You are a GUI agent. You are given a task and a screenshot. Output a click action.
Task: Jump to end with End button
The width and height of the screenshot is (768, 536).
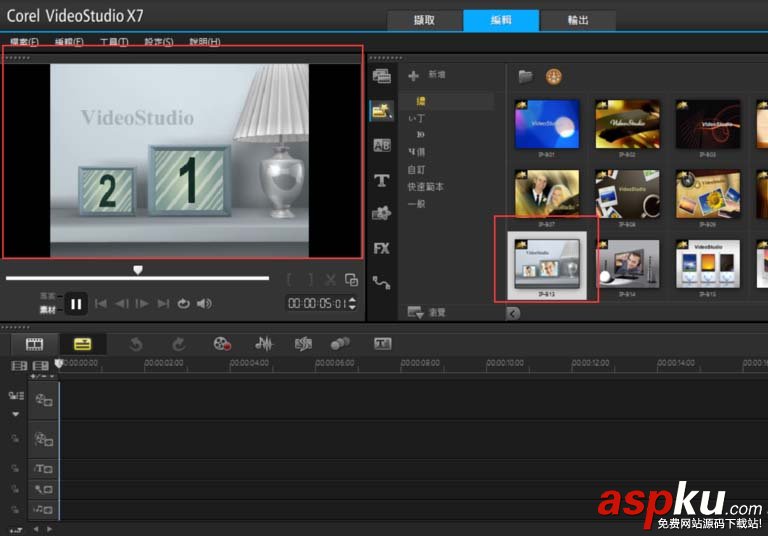click(163, 304)
